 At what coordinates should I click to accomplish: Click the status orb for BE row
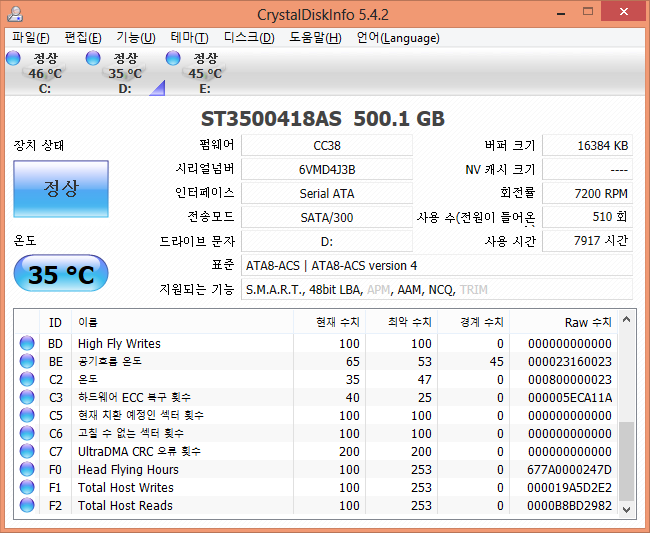[x=27, y=361]
